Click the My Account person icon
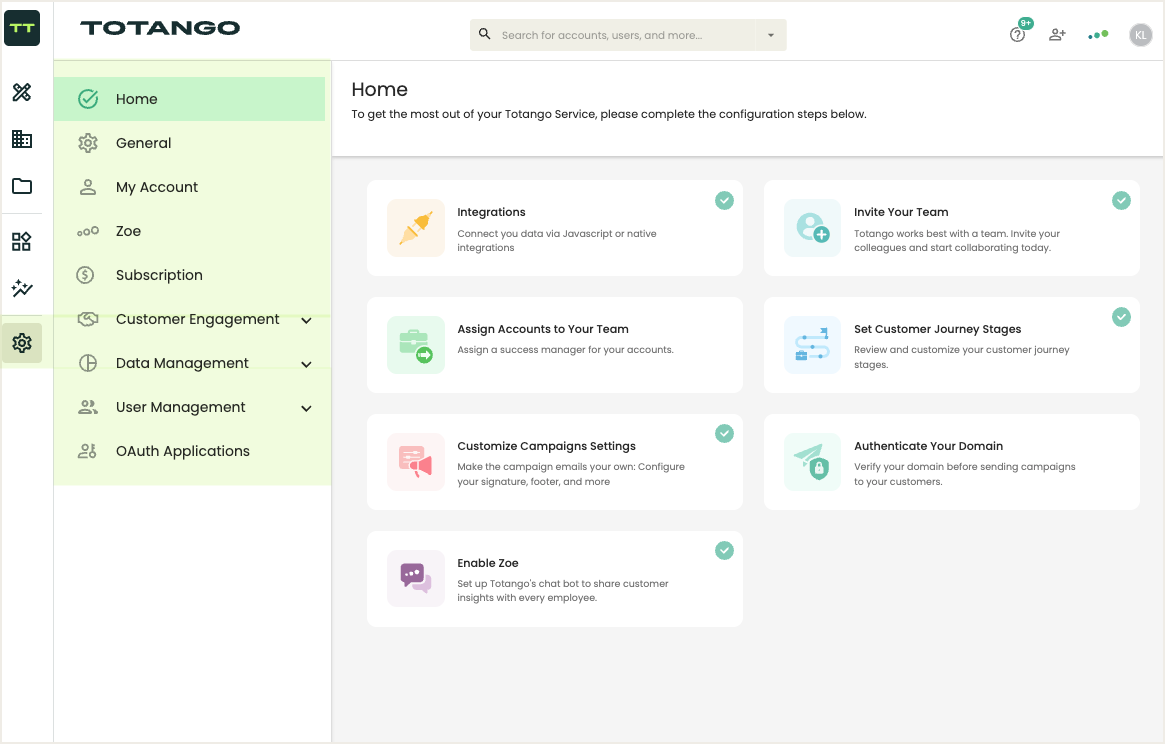 click(88, 187)
